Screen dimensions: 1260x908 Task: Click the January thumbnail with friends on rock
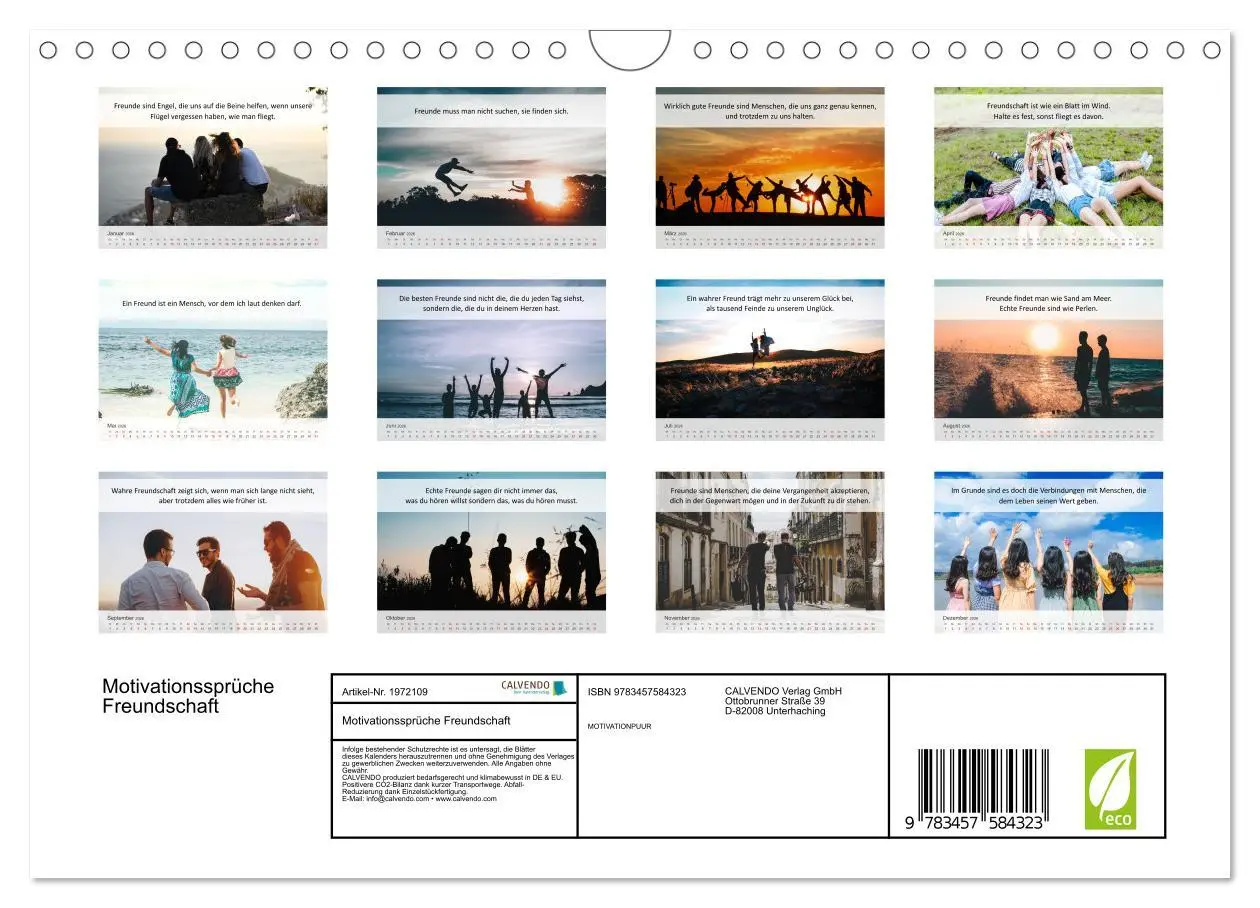coord(212,167)
